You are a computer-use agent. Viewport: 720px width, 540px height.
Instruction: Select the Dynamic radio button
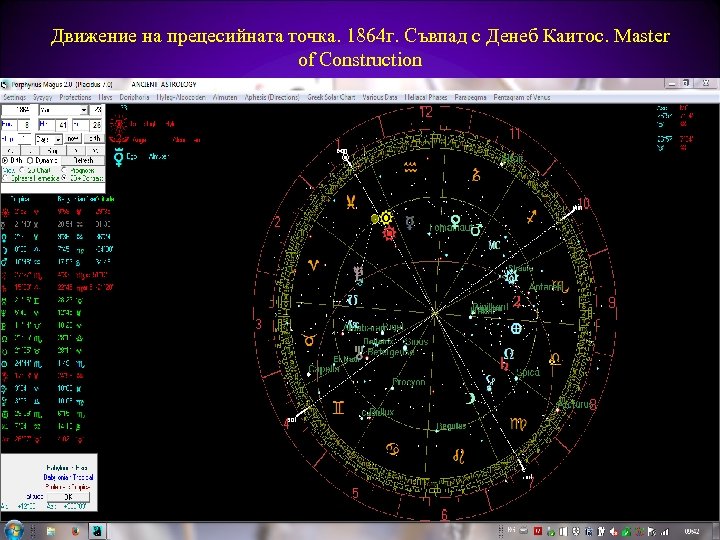point(30,160)
